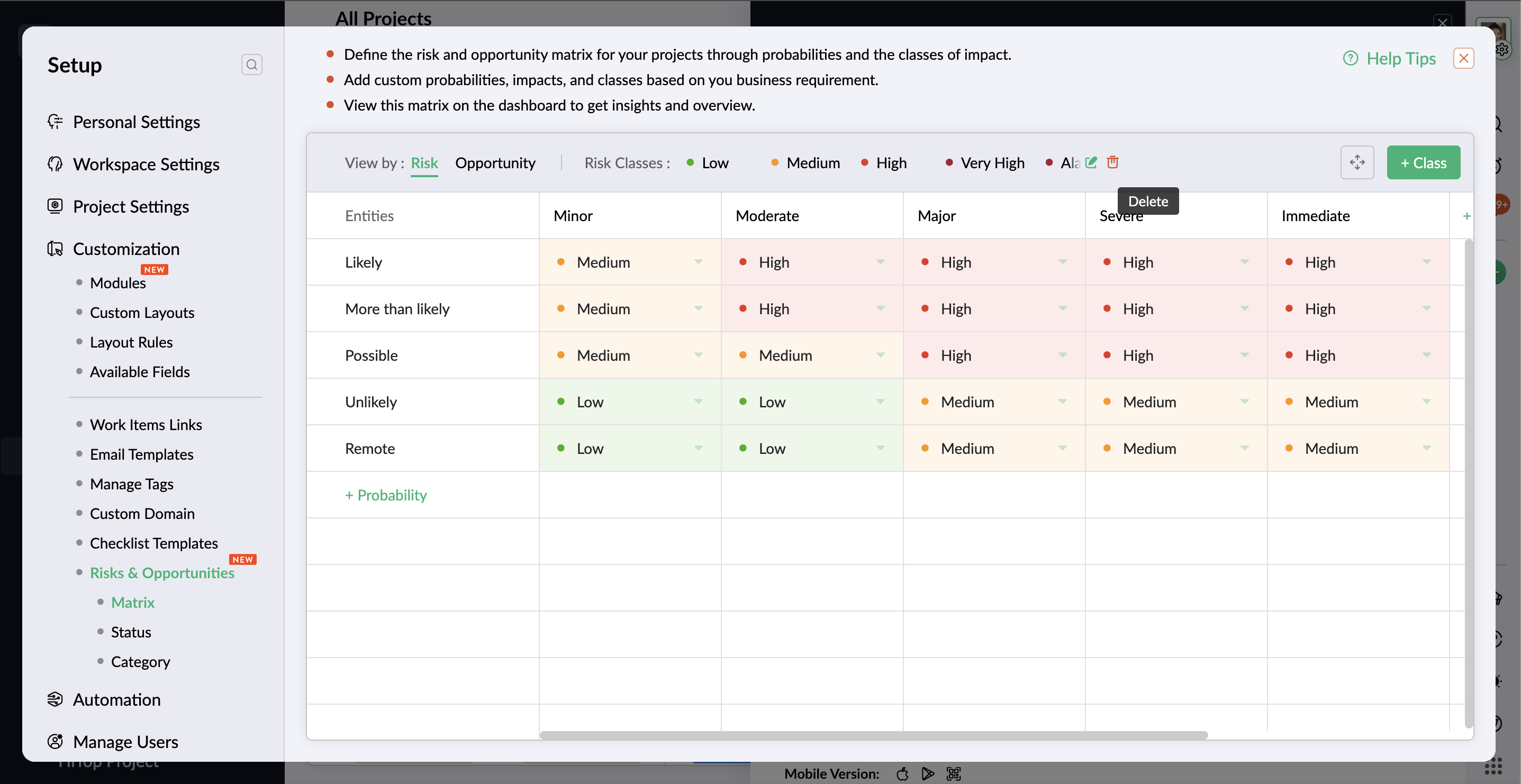Click the pencil icon to edit risk class
This screenshot has height=784, width=1521.
pyautogui.click(x=1091, y=162)
